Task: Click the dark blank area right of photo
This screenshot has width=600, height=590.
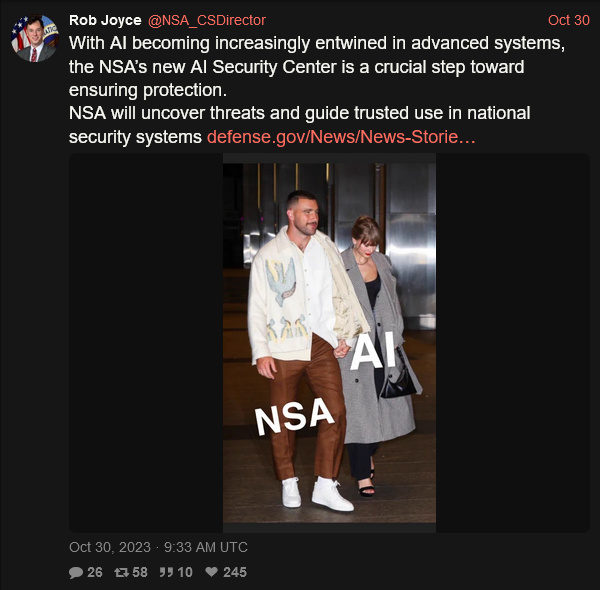Action: click(x=513, y=343)
